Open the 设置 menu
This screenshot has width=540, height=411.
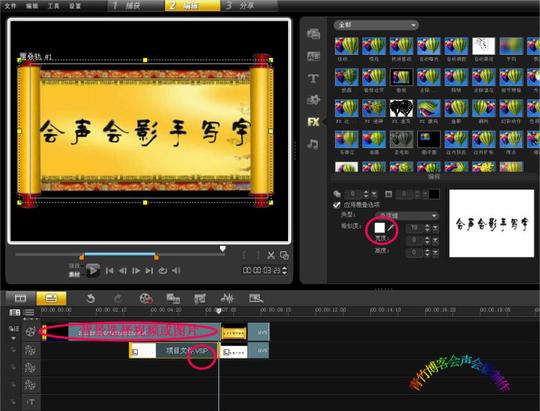[75, 6]
